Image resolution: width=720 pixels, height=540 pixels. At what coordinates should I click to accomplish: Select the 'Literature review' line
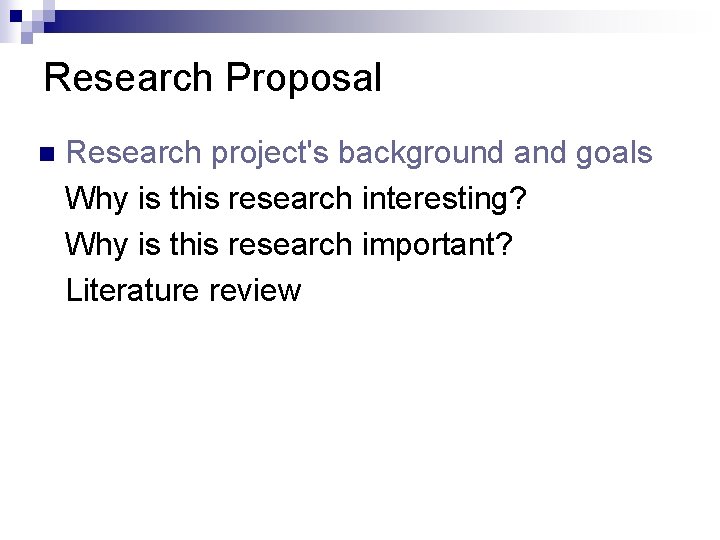(184, 290)
